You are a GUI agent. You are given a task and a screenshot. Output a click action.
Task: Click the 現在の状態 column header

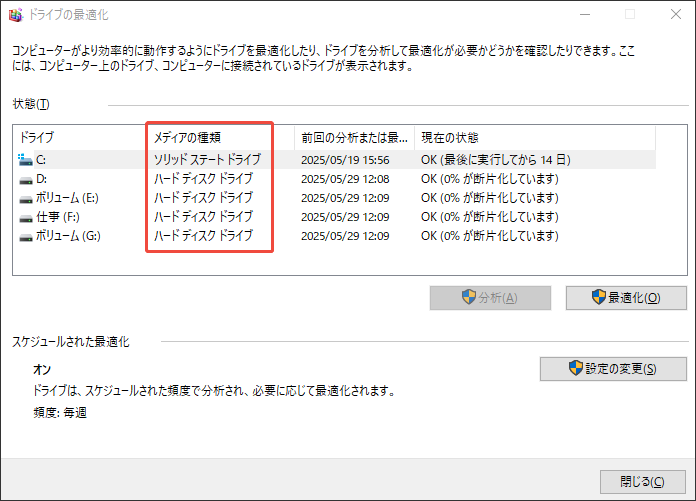pyautogui.click(x=450, y=138)
